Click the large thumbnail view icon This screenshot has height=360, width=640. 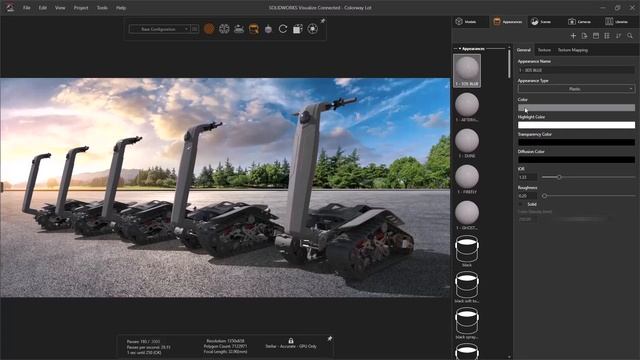click(x=596, y=36)
